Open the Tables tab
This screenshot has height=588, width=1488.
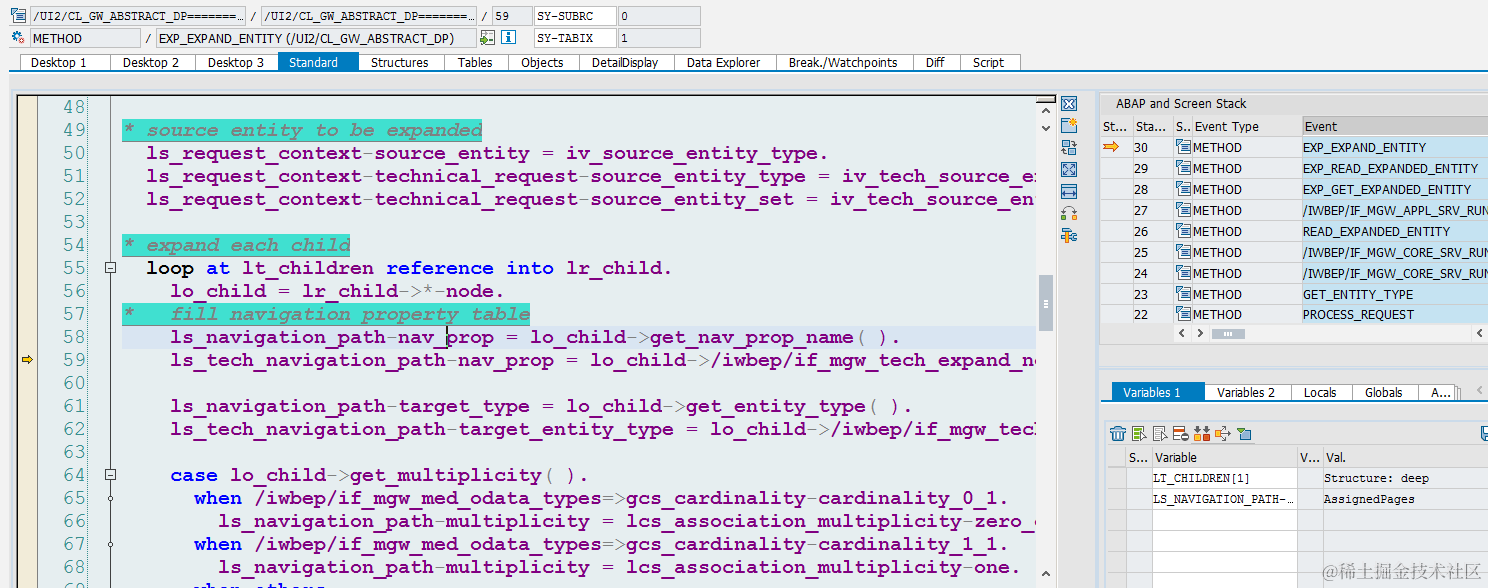tap(475, 62)
